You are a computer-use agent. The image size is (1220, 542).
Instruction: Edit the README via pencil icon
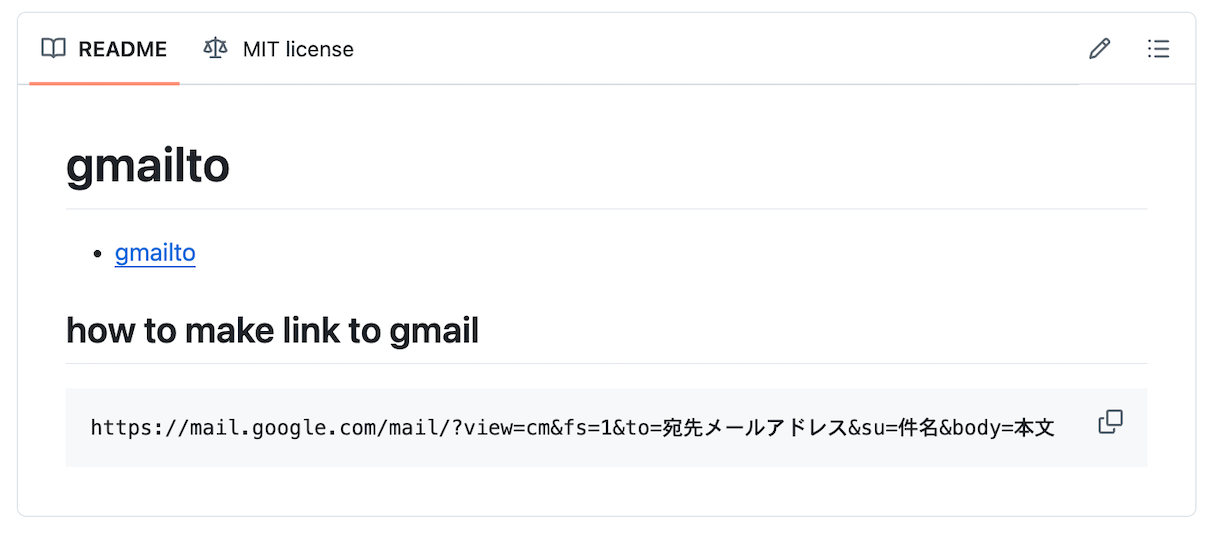click(1099, 48)
